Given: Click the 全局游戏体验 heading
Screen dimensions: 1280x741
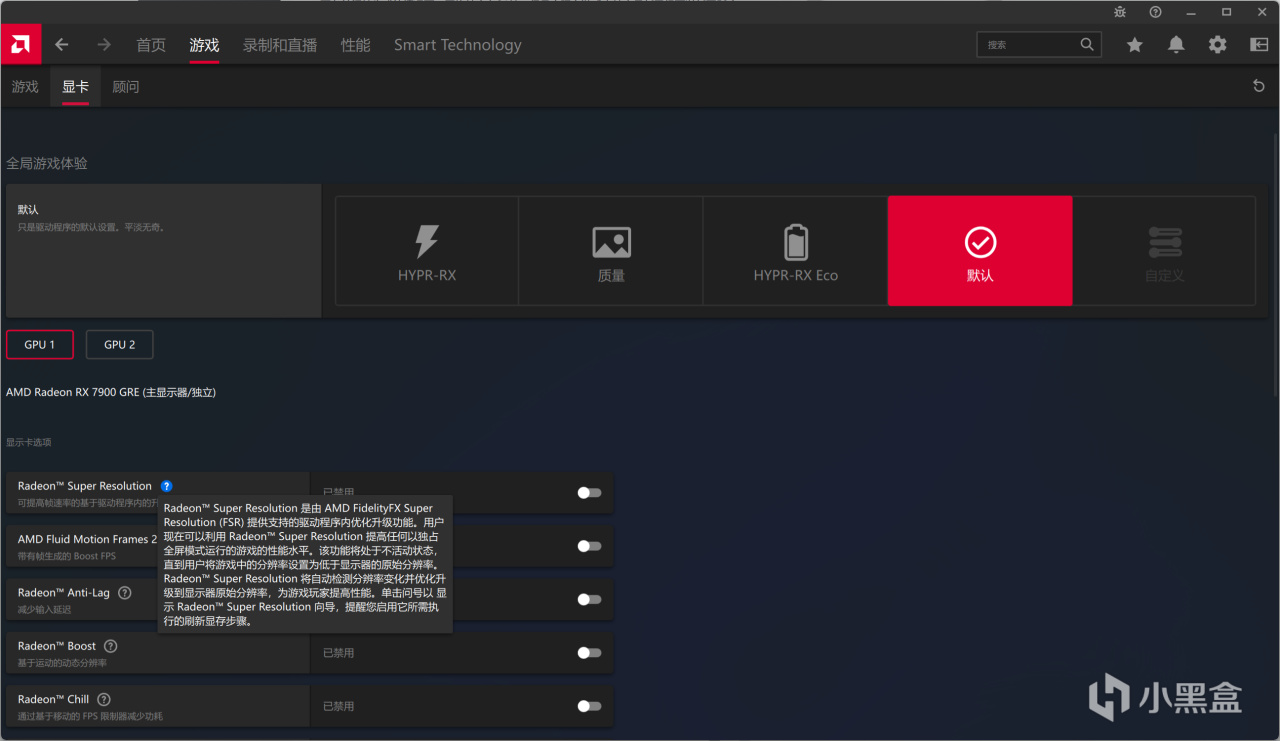Looking at the screenshot, I should [x=47, y=163].
